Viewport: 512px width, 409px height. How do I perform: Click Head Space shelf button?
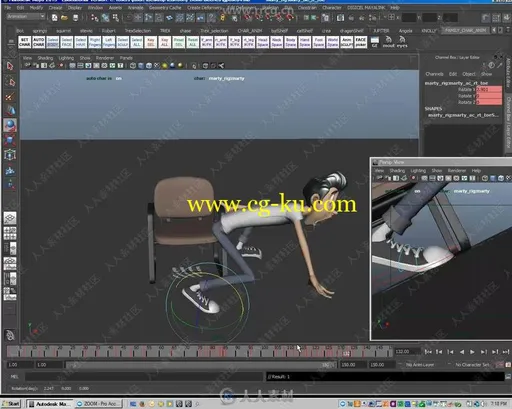[263, 42]
